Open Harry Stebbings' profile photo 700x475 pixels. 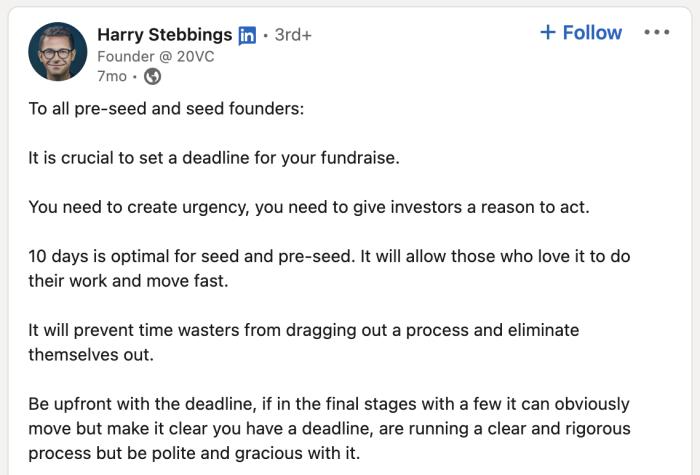[x=58, y=52]
